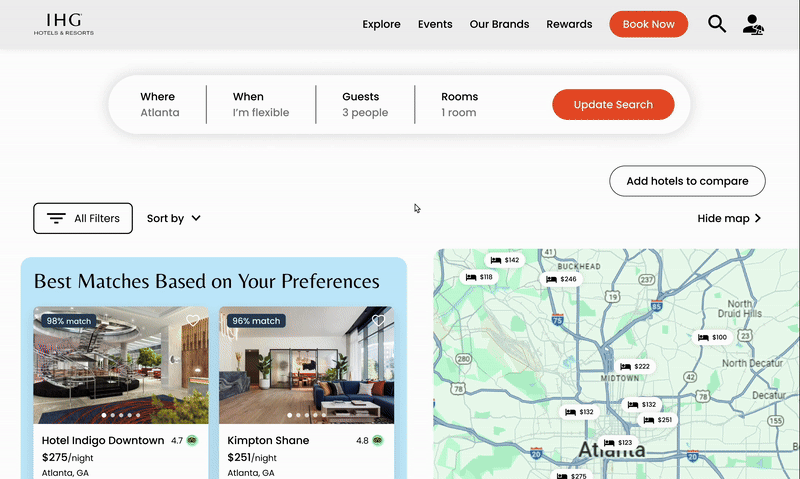Open the Rewards menu
The image size is (800, 479).
point(569,24)
